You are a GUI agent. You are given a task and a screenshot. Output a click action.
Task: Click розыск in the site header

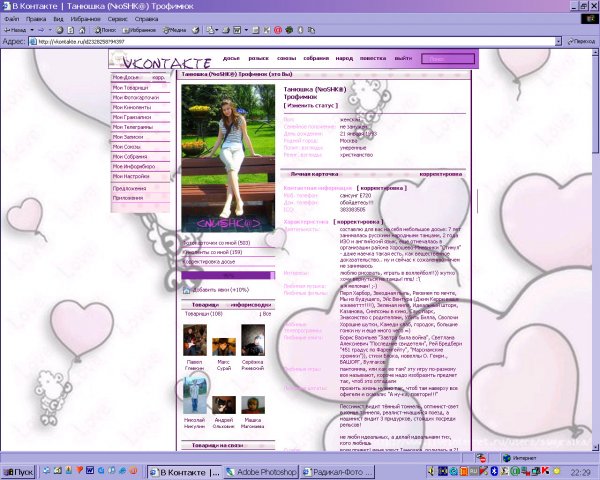(258, 58)
